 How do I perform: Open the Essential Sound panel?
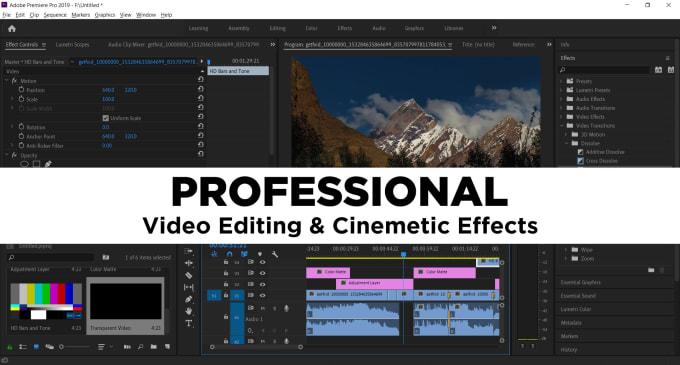pyautogui.click(x=578, y=296)
